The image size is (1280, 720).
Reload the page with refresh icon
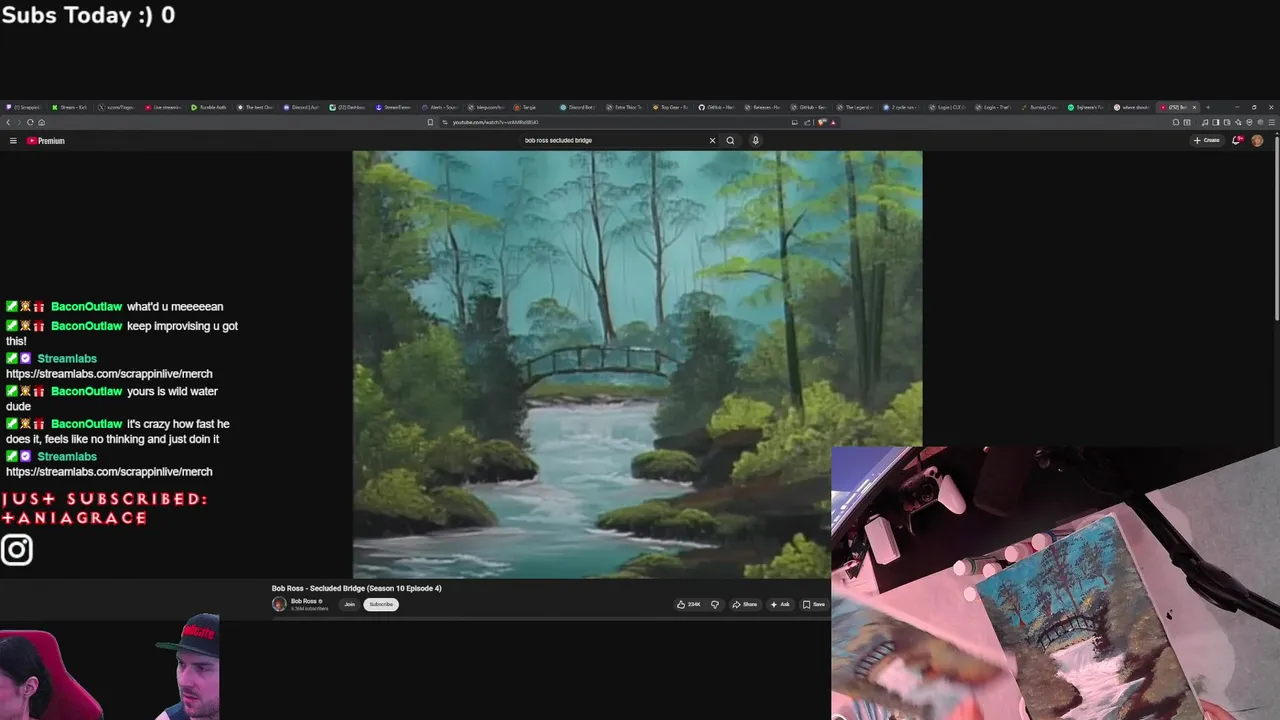pos(30,122)
